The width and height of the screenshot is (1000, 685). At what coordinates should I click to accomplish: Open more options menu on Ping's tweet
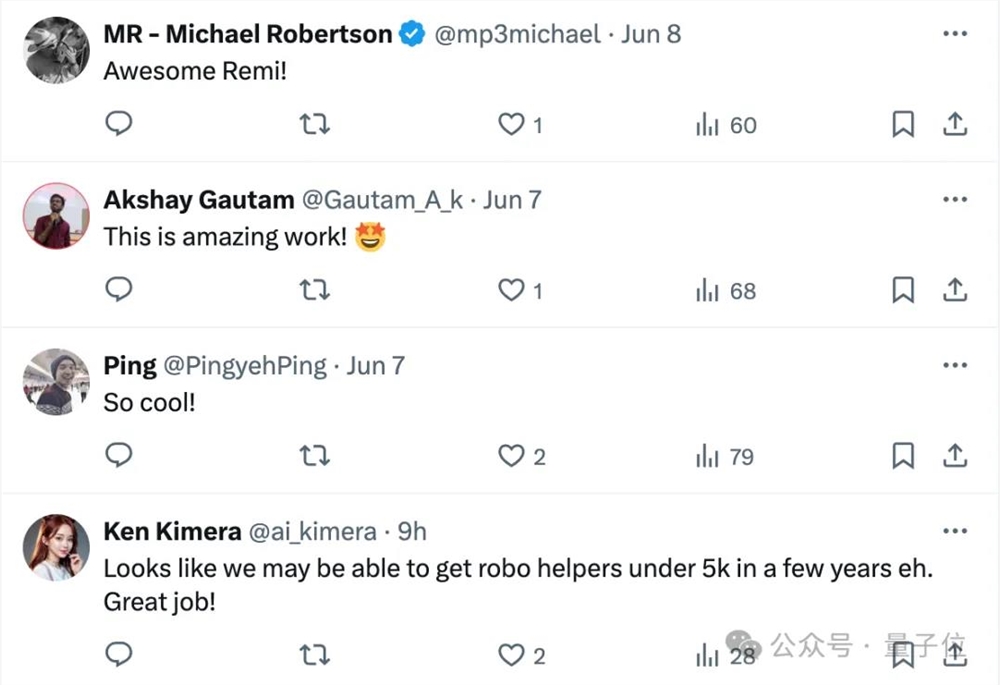(x=955, y=366)
